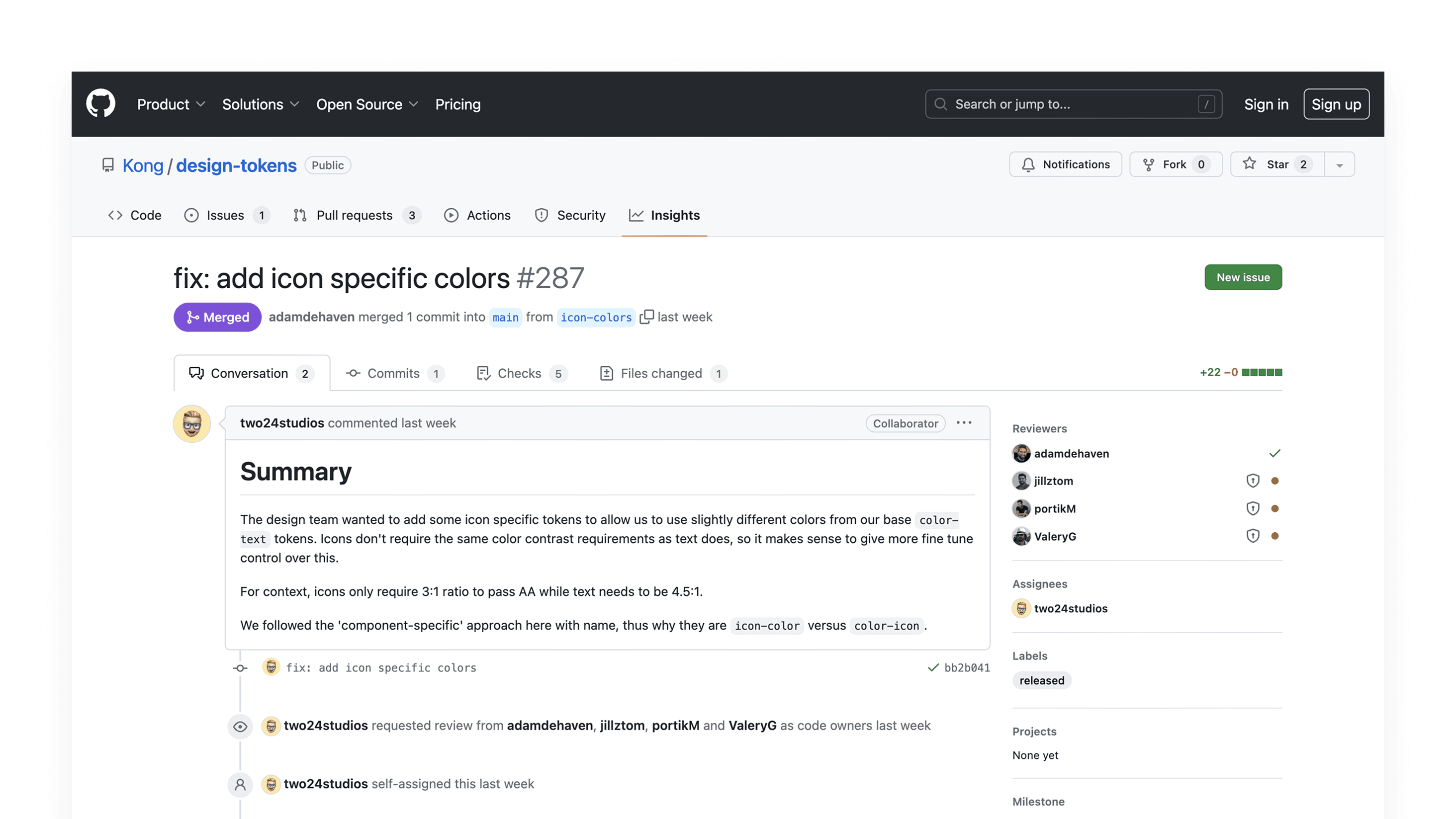1456x819 pixels.
Task: Click two24studios' avatar under Assignees
Action: [x=1021, y=608]
